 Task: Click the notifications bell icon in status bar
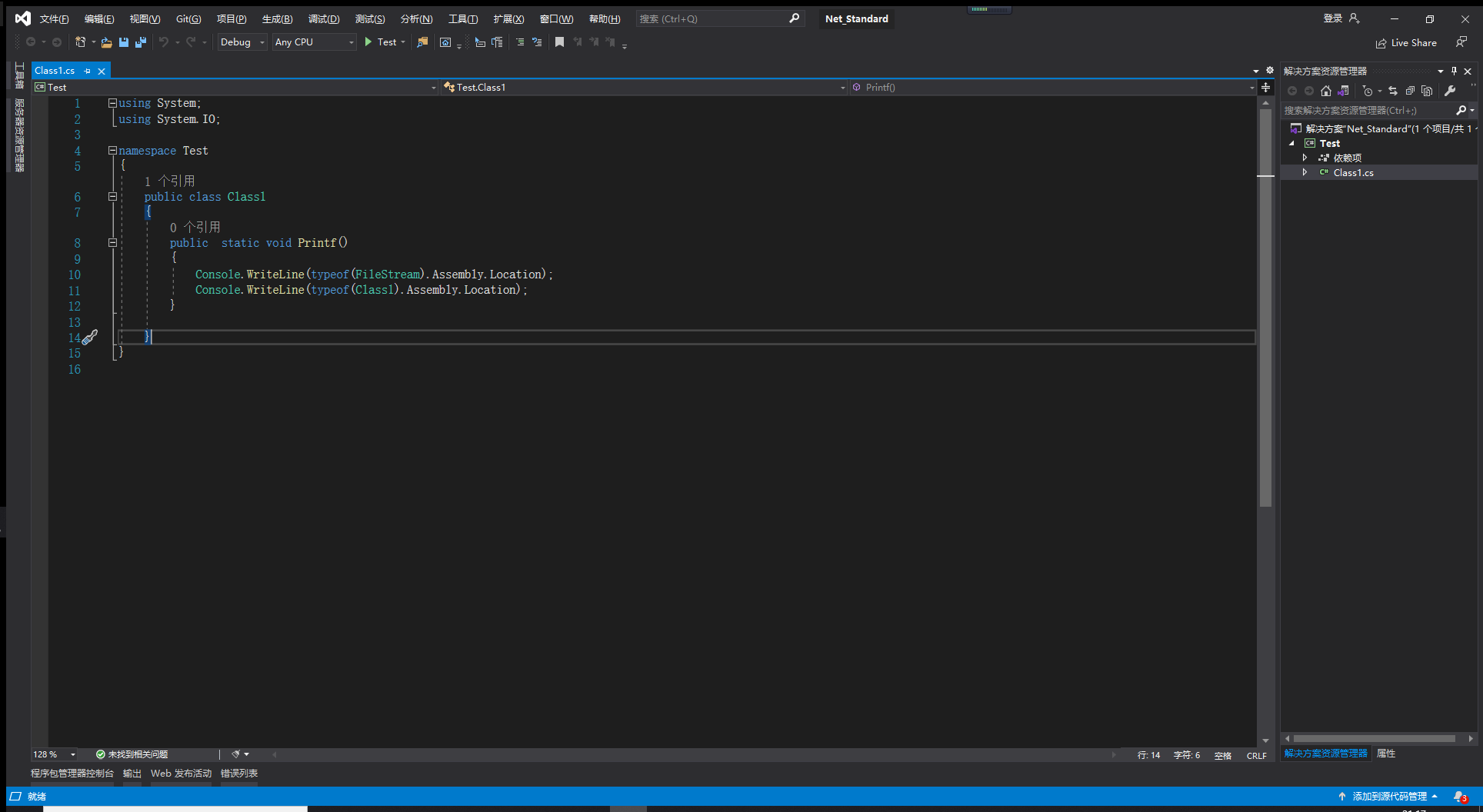(x=1459, y=797)
